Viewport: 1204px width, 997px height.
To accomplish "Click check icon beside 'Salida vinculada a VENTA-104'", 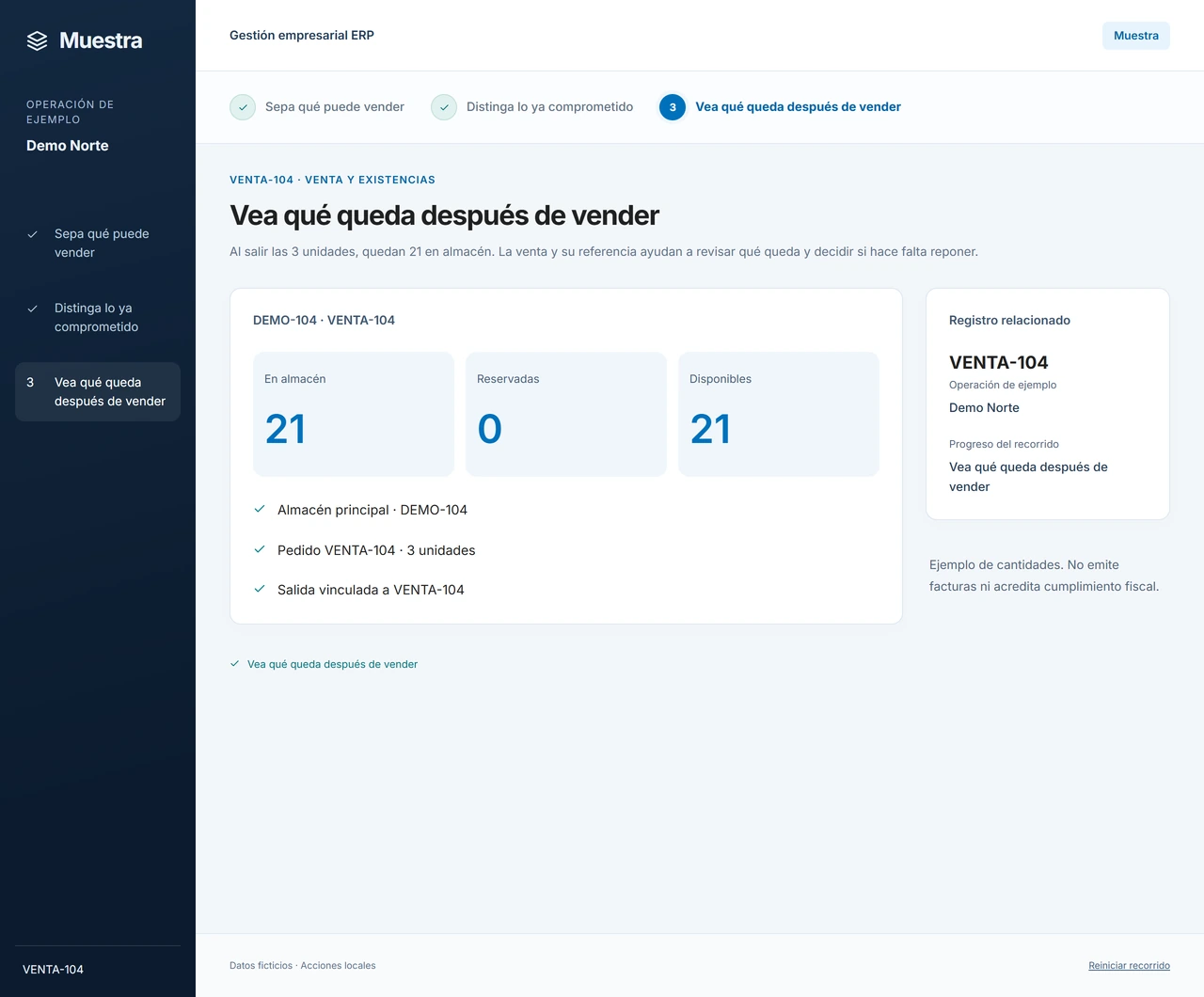I will (260, 589).
